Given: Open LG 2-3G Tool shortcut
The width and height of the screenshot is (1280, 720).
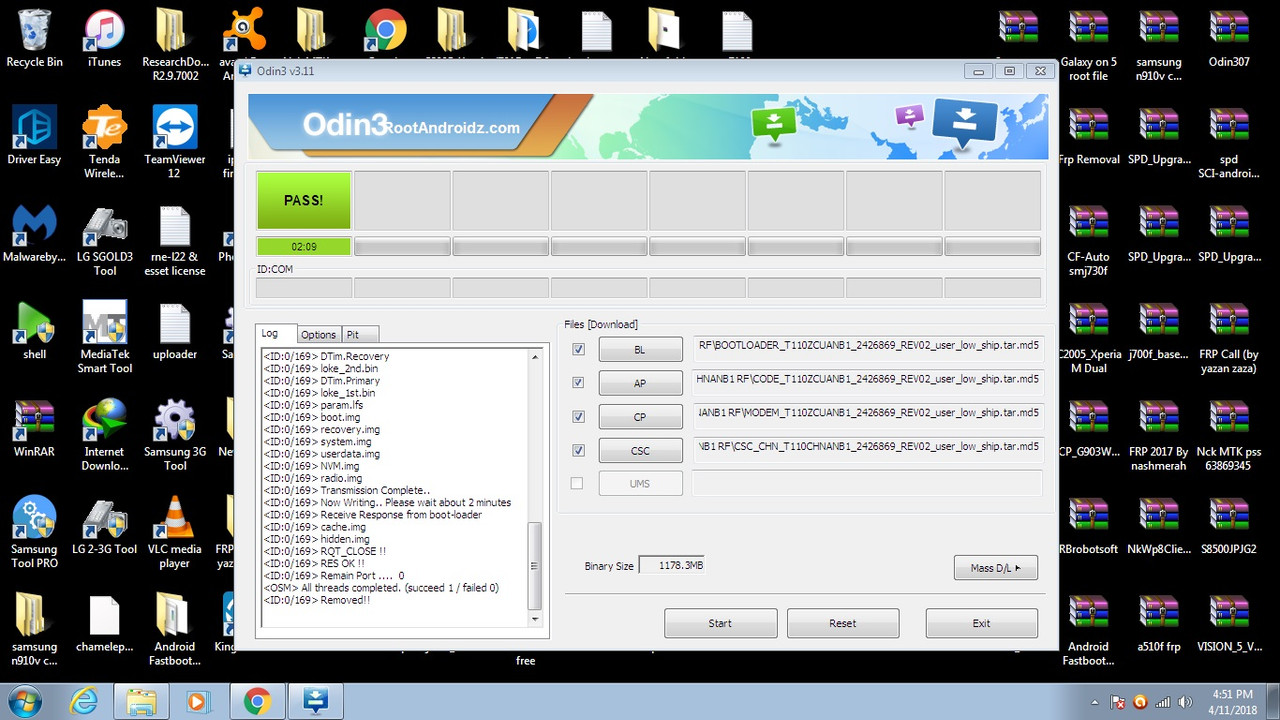Looking at the screenshot, I should pyautogui.click(x=104, y=525).
